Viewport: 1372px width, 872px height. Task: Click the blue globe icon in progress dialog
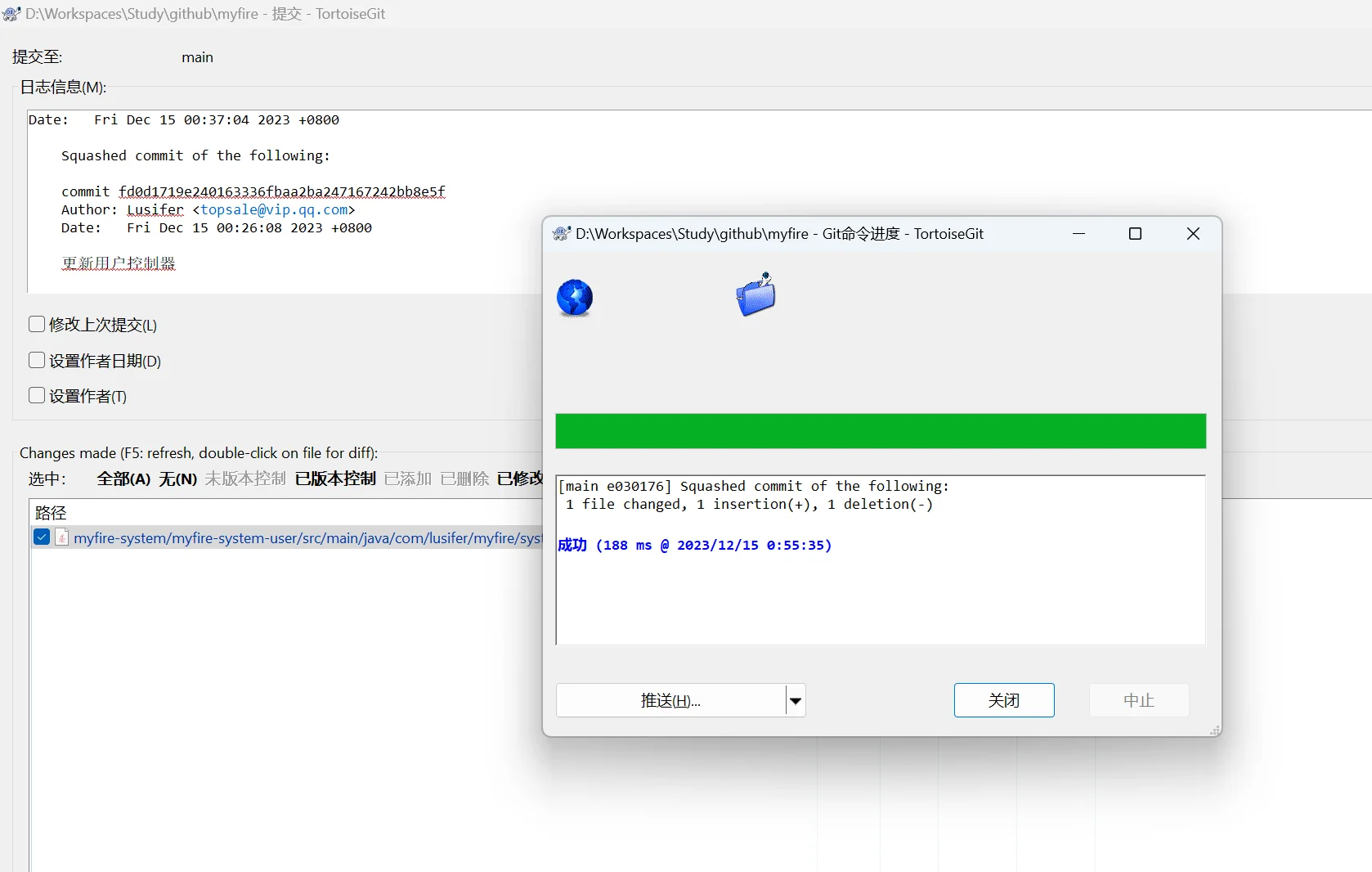coord(575,298)
